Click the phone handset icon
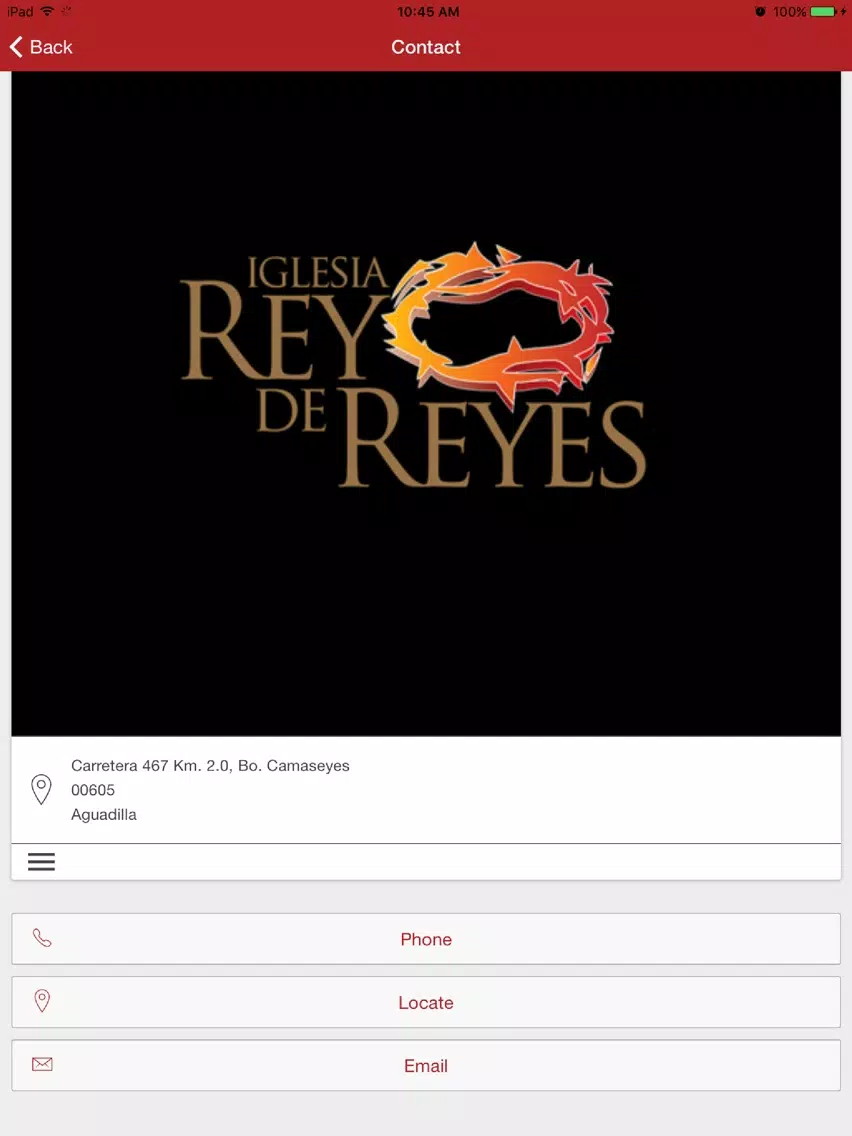This screenshot has height=1136, width=852. 42,938
